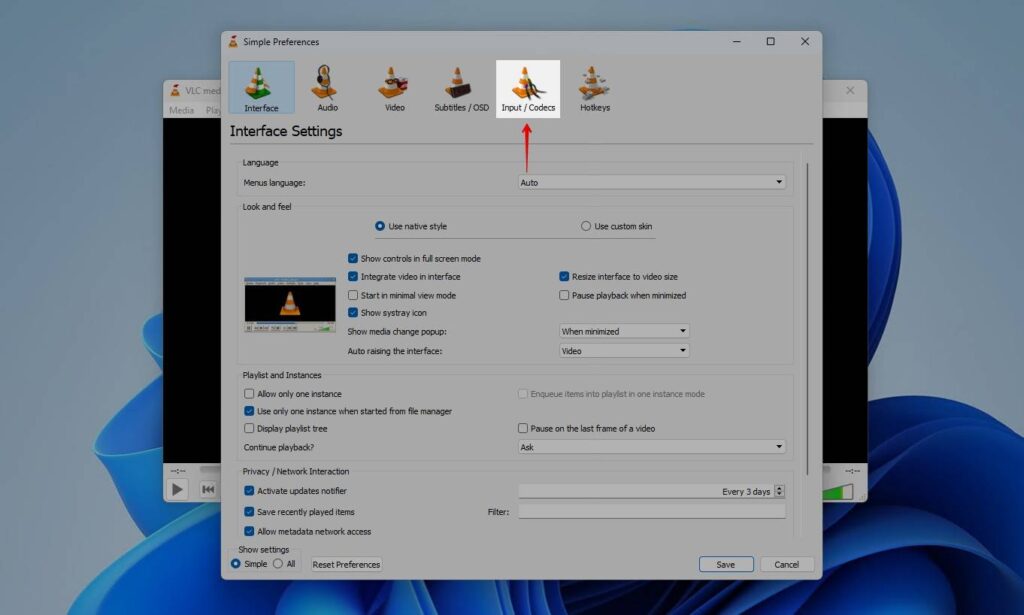Open the Subtitles / OSD preferences category
Viewport: 1024px width, 615px height.
[x=461, y=88]
